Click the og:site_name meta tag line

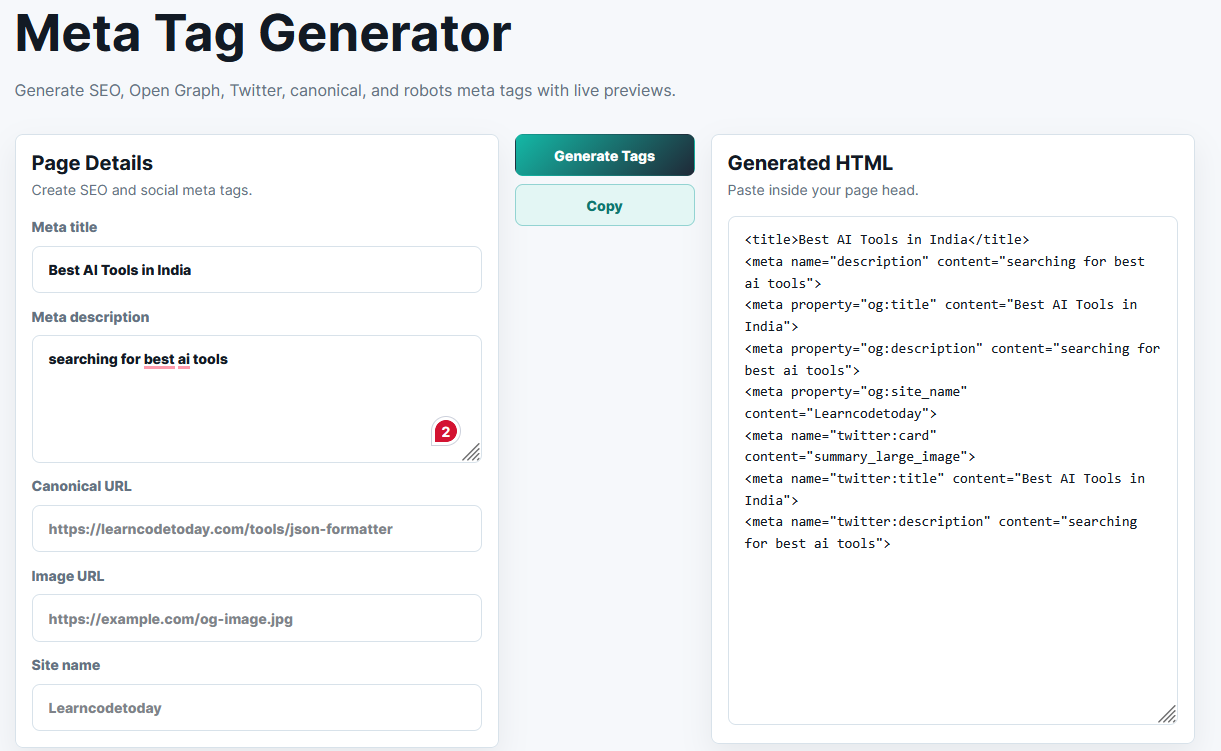tap(856, 402)
